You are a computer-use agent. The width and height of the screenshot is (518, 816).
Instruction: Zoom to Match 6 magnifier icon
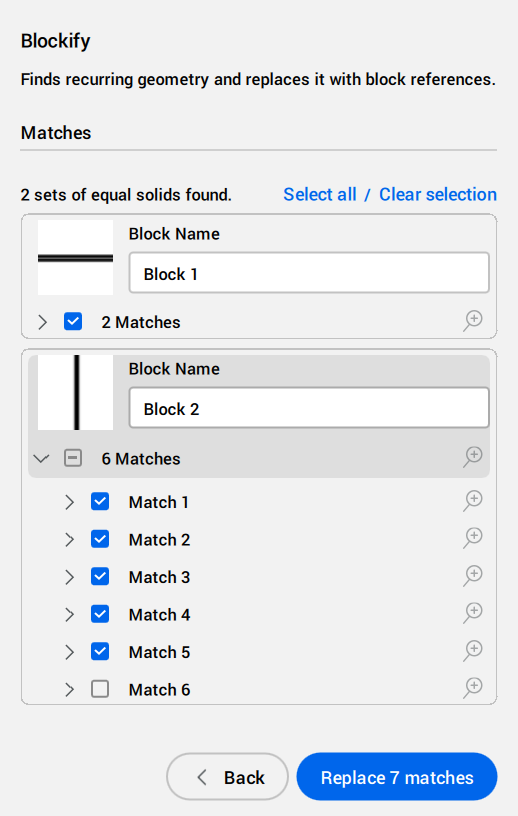click(x=473, y=688)
